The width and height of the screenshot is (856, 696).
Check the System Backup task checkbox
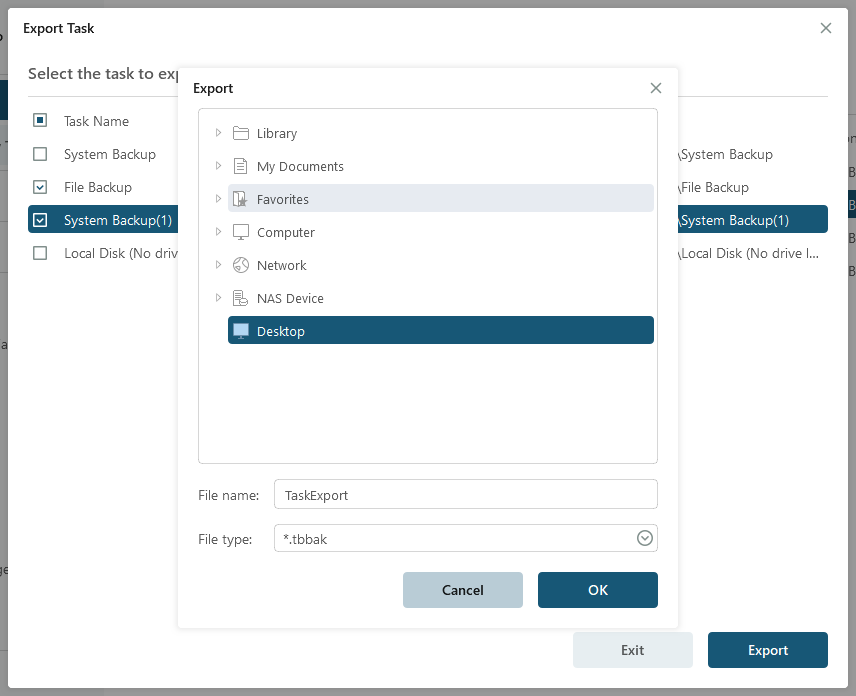pyautogui.click(x=40, y=154)
